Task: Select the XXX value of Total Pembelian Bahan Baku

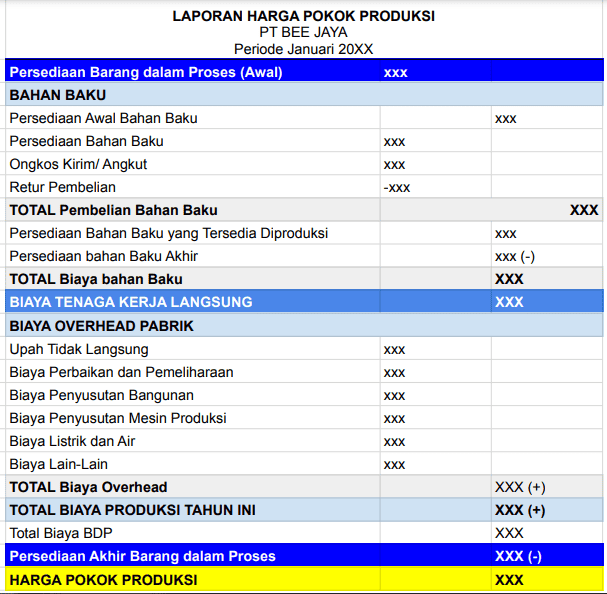Action: click(x=584, y=210)
